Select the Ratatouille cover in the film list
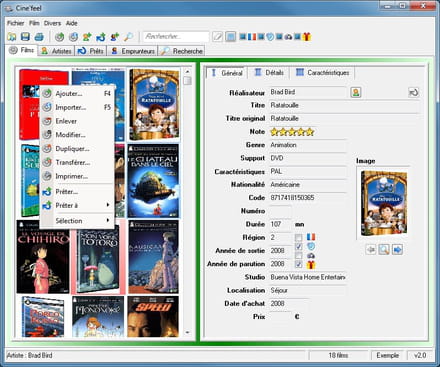Screen dimensions: 440x367 [154, 104]
